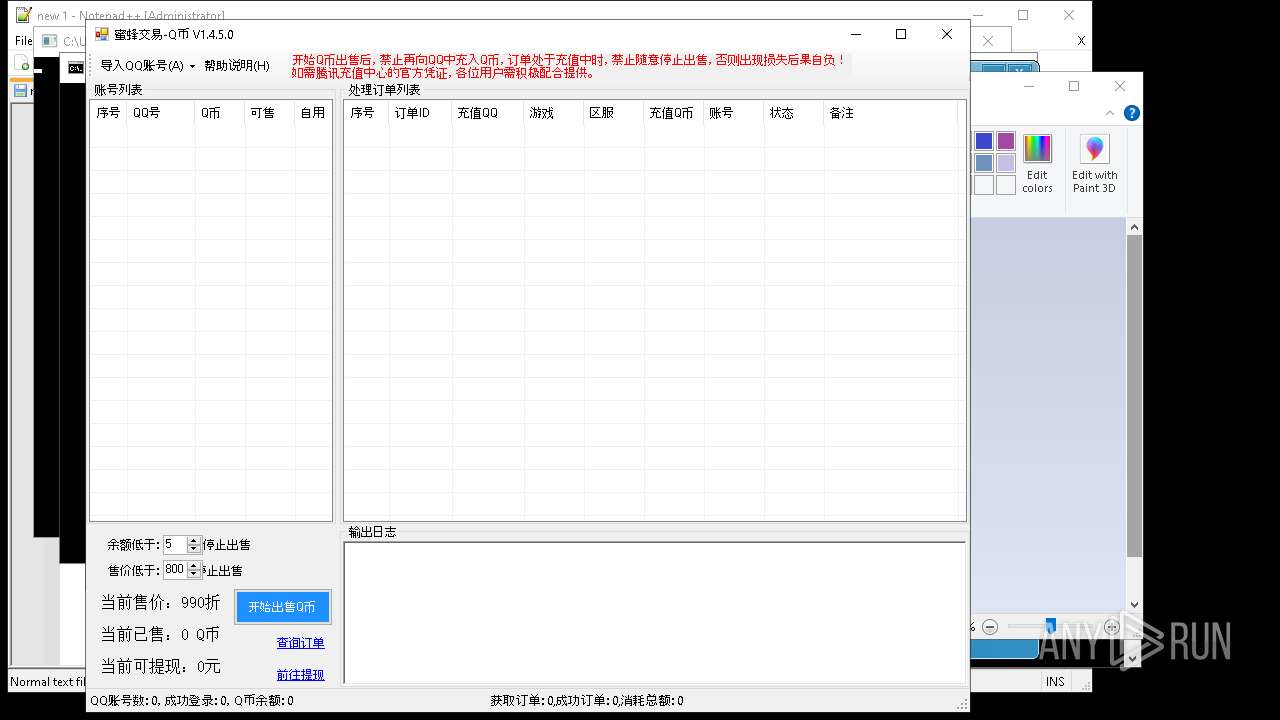This screenshot has height=720, width=1280.
Task: Pick the lavender color swatch in Paint
Action: 1006,163
